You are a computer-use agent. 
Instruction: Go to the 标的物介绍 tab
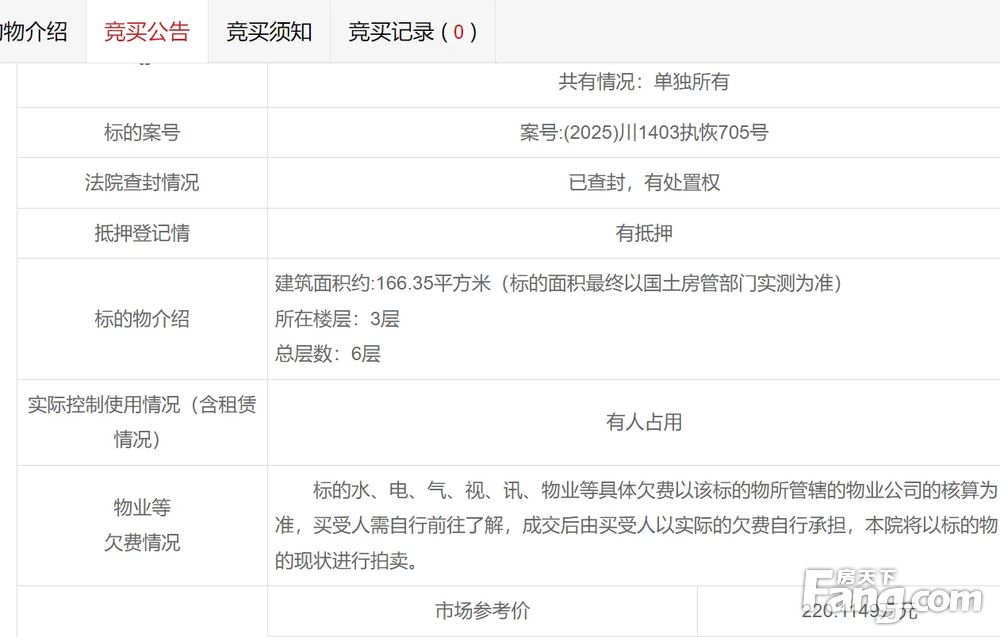pos(35,32)
